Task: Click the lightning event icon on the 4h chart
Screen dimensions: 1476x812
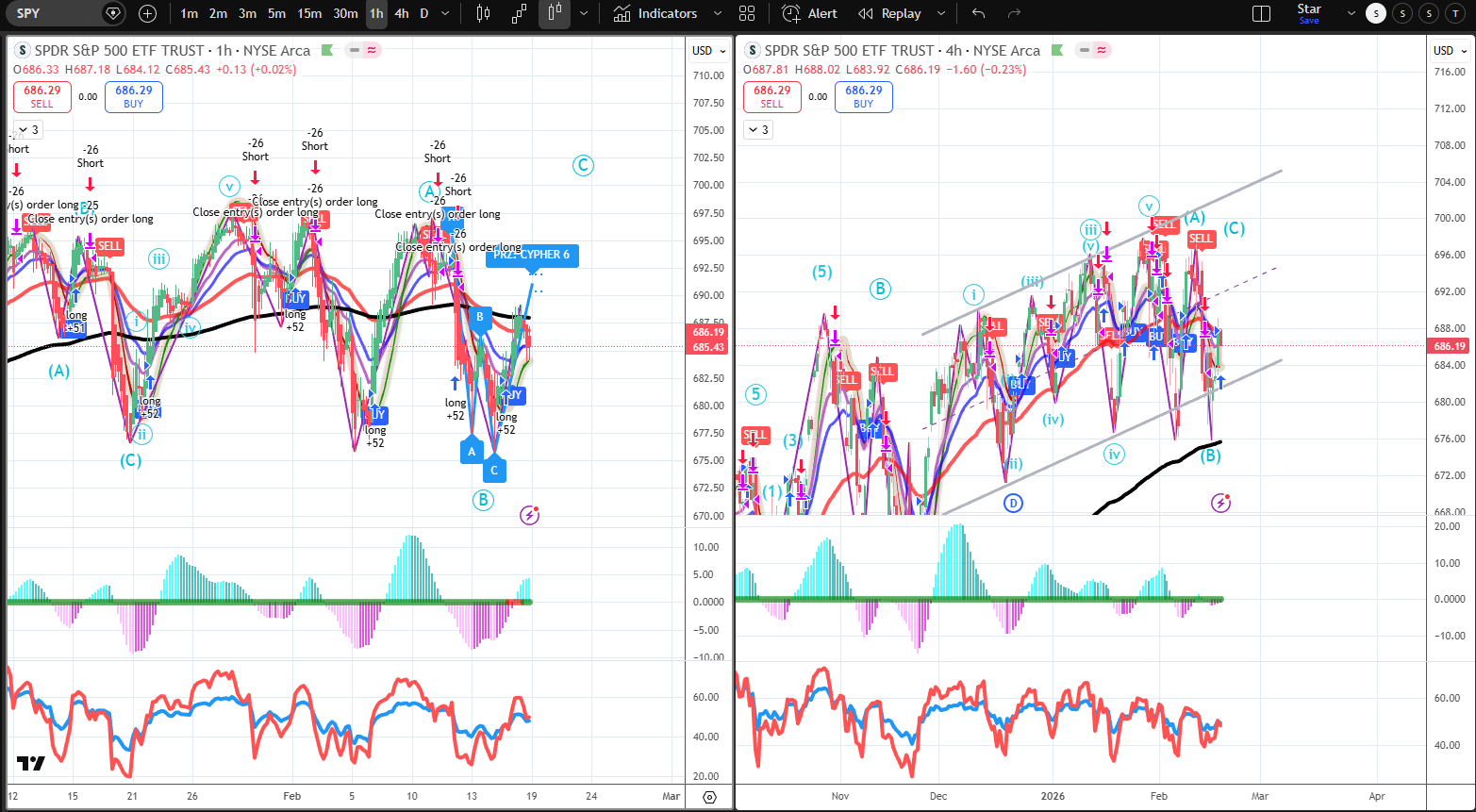Action: 1220,503
